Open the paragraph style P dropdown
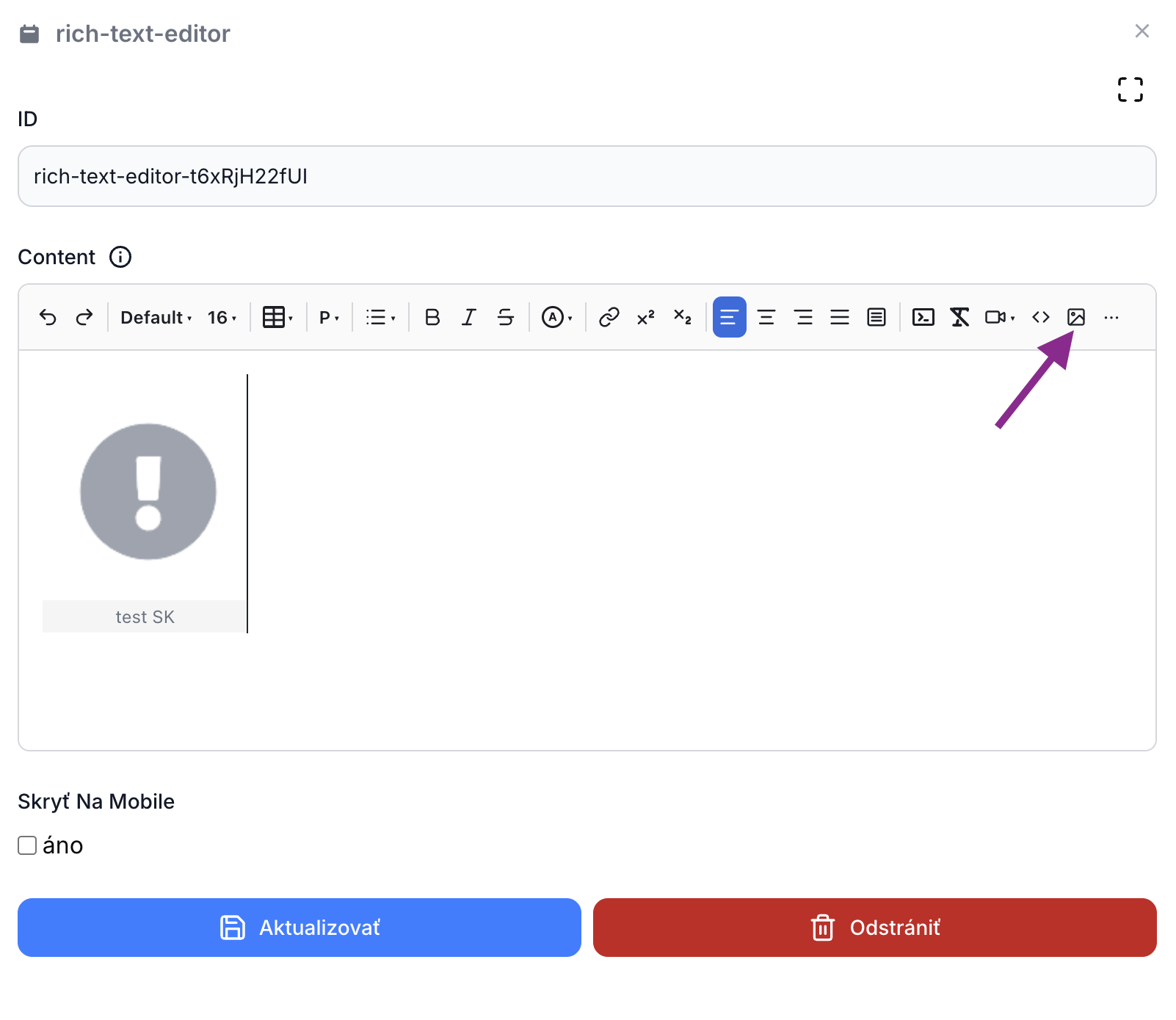Viewport: 1176px width, 1020px height. point(329,317)
